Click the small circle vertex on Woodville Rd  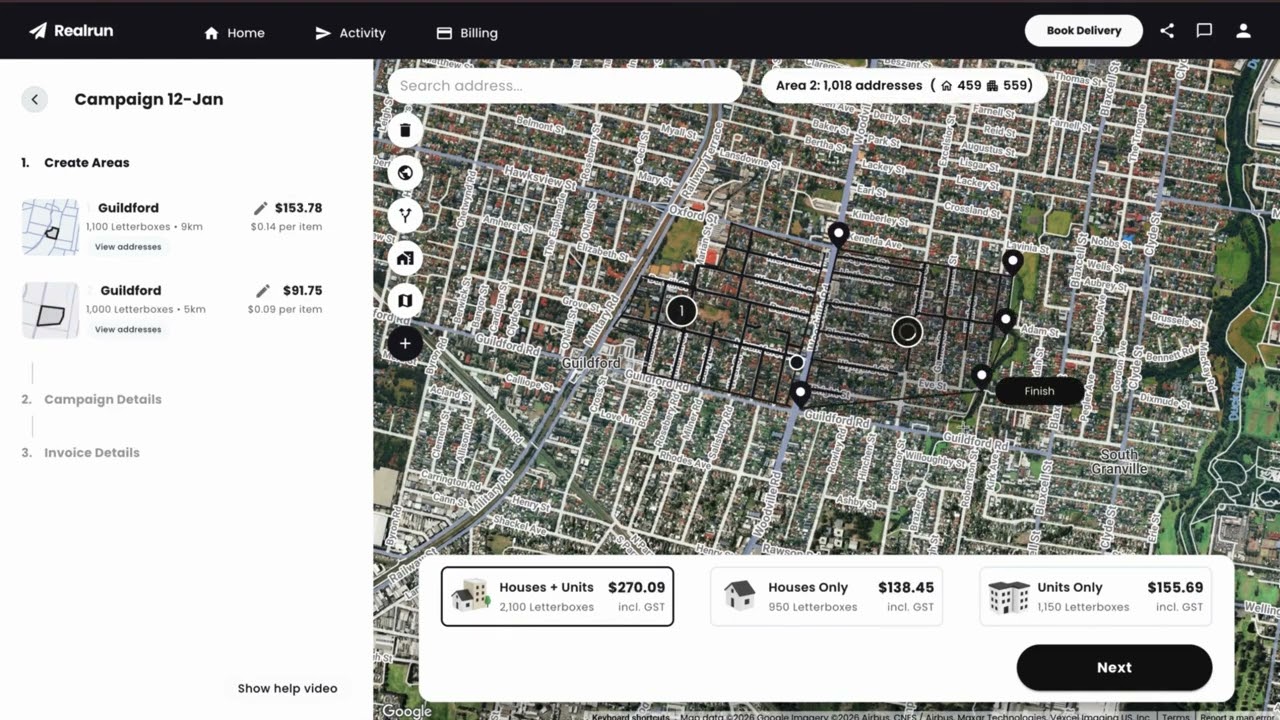tap(796, 362)
